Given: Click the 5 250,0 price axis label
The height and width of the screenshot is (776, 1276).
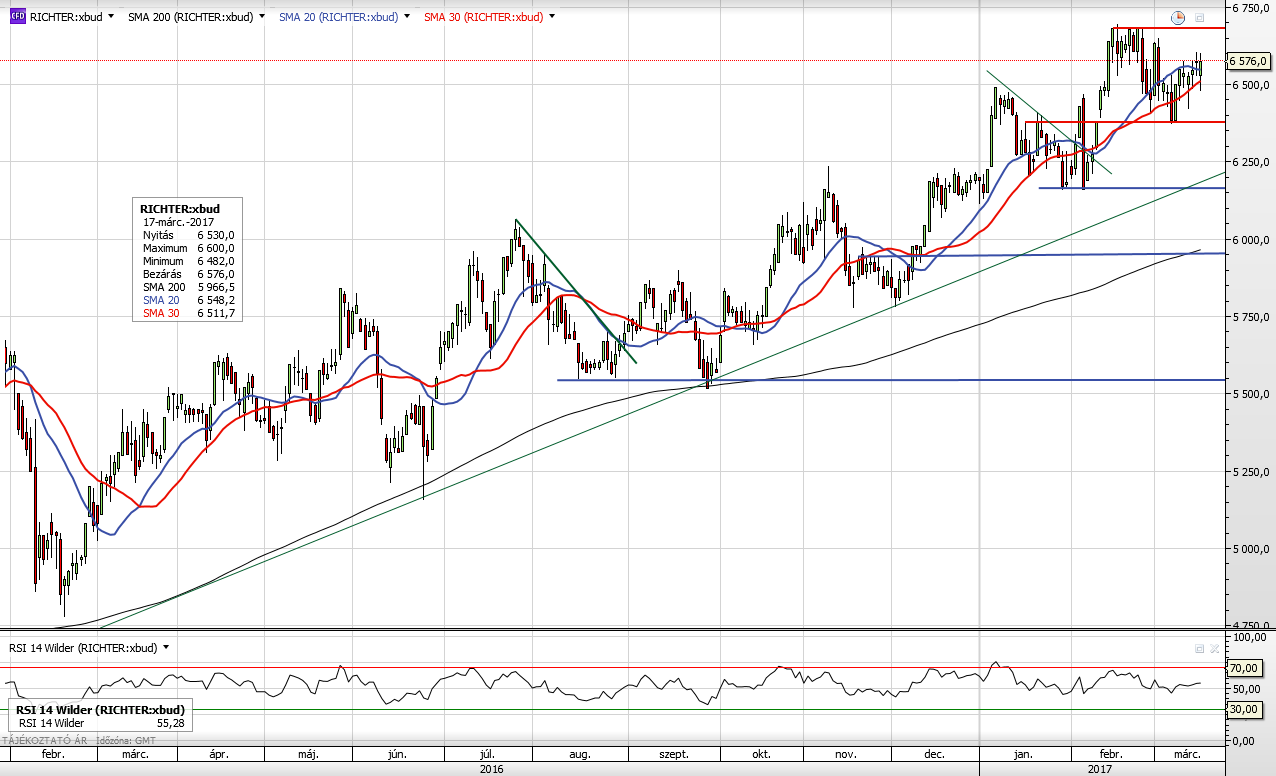Looking at the screenshot, I should (x=1251, y=472).
